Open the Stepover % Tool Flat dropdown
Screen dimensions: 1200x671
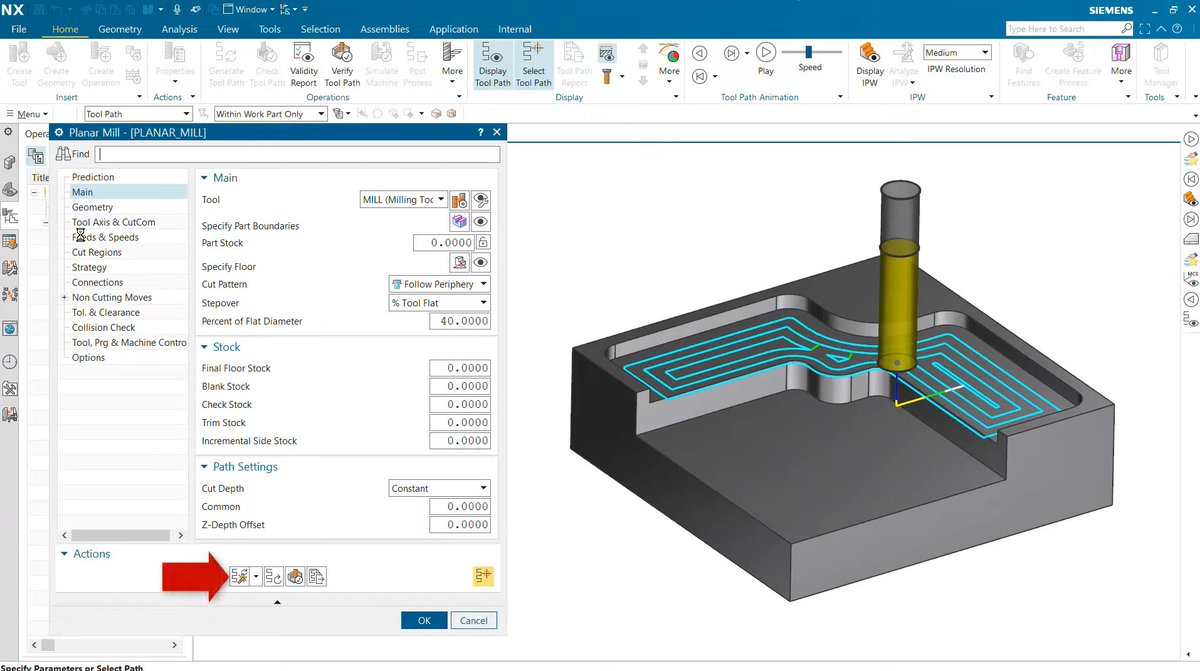[x=440, y=302]
